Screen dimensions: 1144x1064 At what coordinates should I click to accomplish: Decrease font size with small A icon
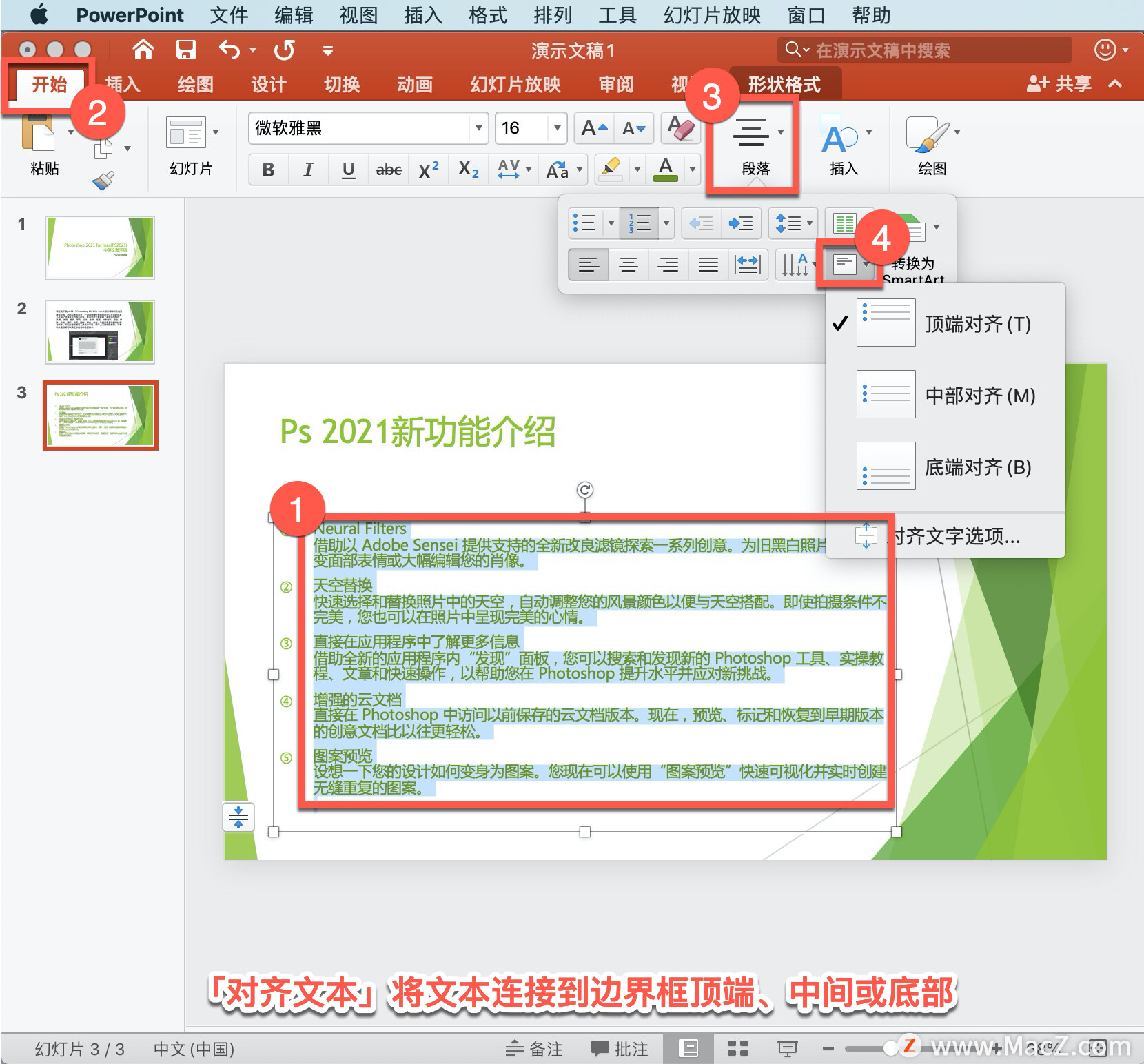pyautogui.click(x=633, y=128)
